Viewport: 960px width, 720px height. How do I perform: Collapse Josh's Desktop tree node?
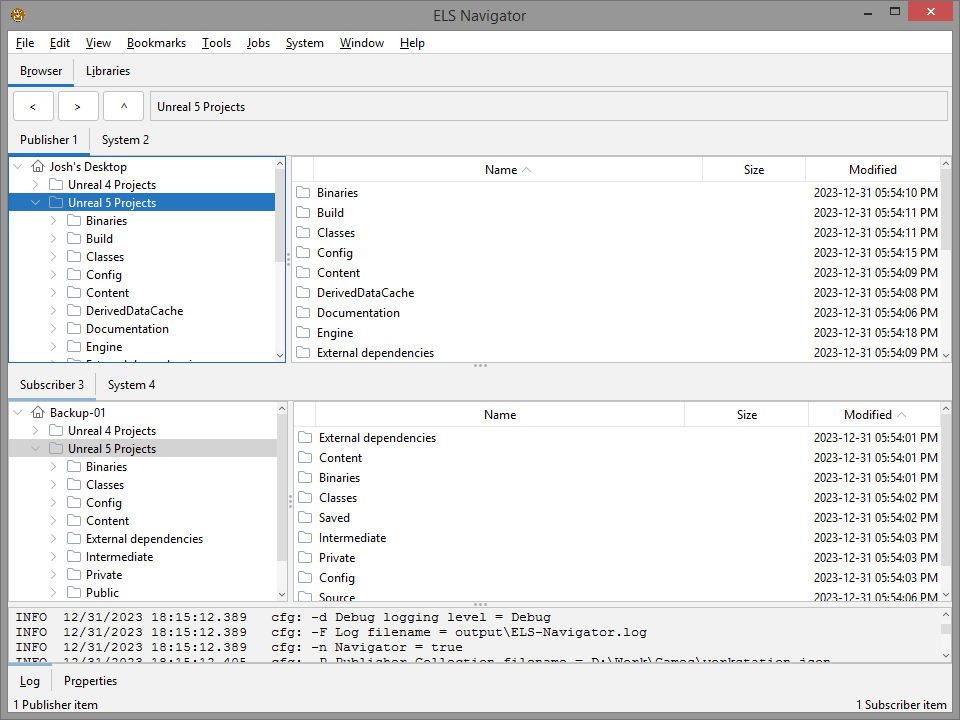coord(18,167)
